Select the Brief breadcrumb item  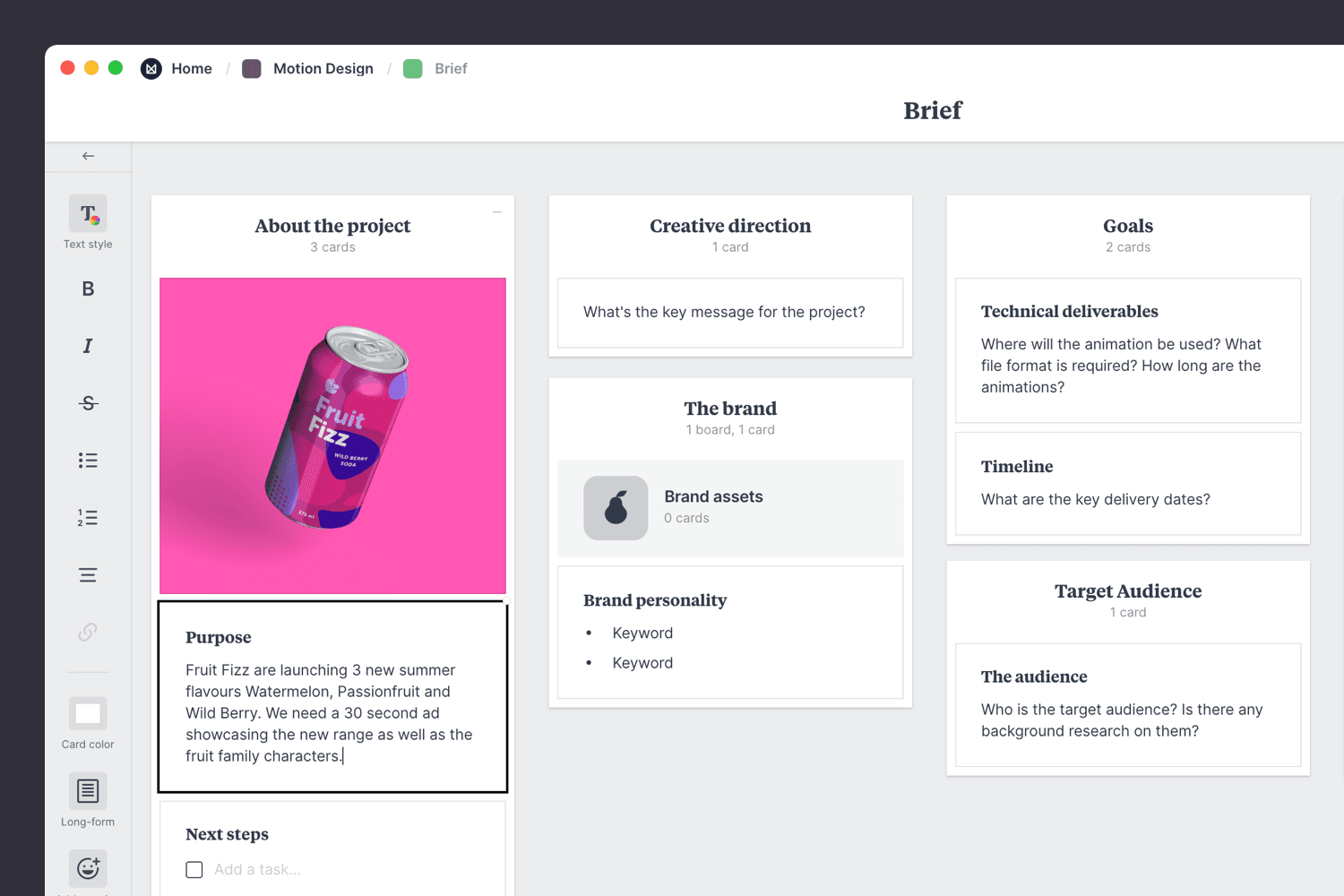pyautogui.click(x=451, y=68)
